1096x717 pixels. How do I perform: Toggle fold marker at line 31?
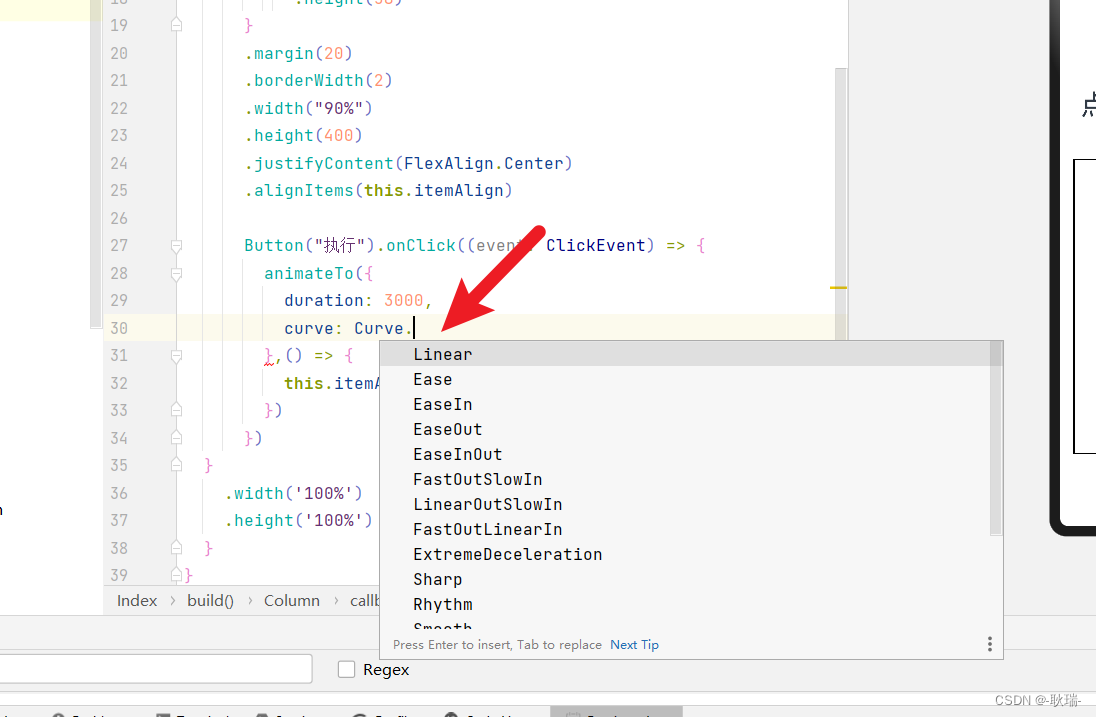(176, 356)
